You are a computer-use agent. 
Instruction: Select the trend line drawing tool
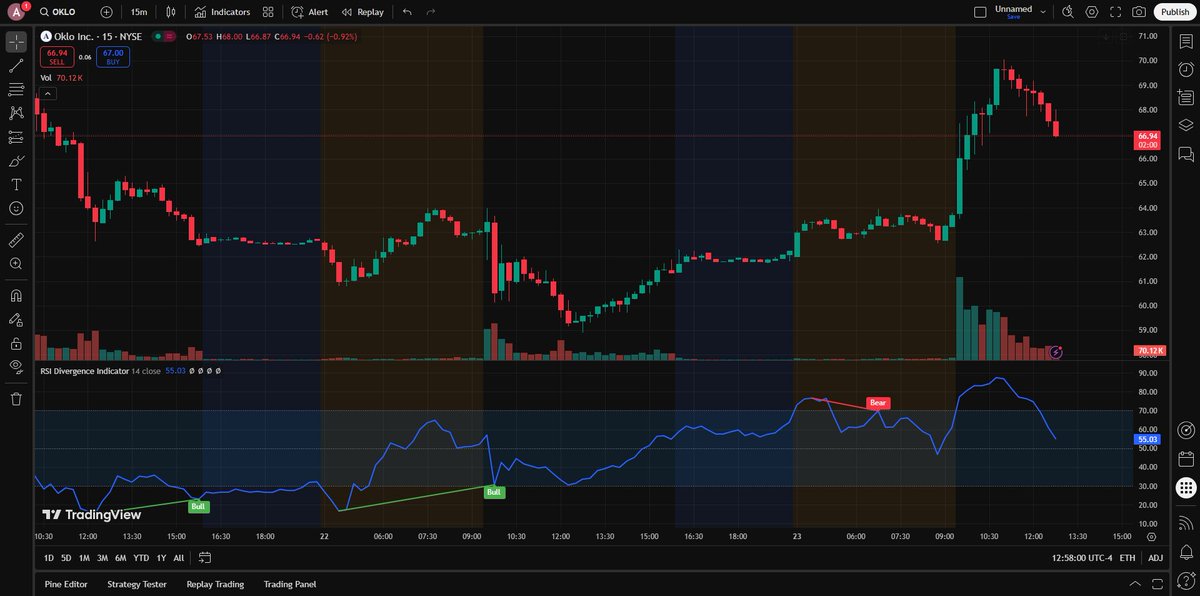coord(16,66)
